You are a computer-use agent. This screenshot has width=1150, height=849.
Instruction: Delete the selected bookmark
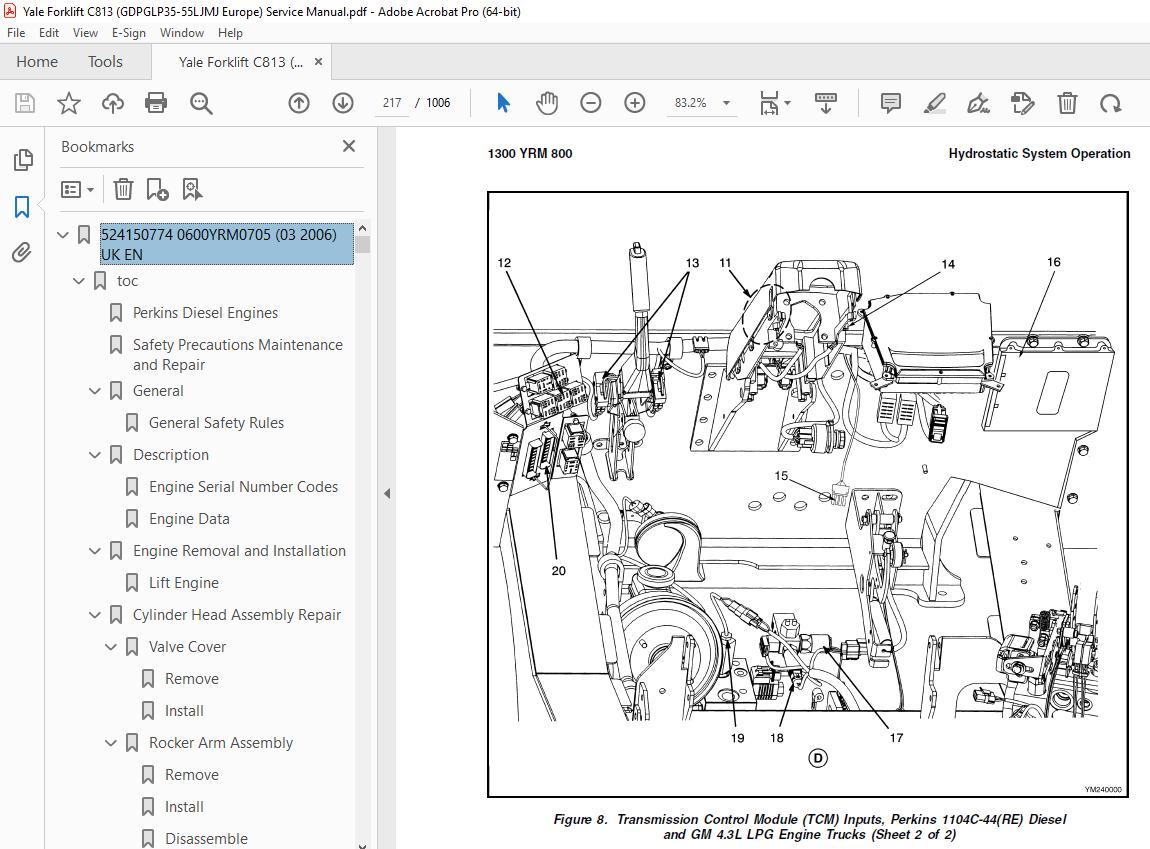pyautogui.click(x=123, y=189)
